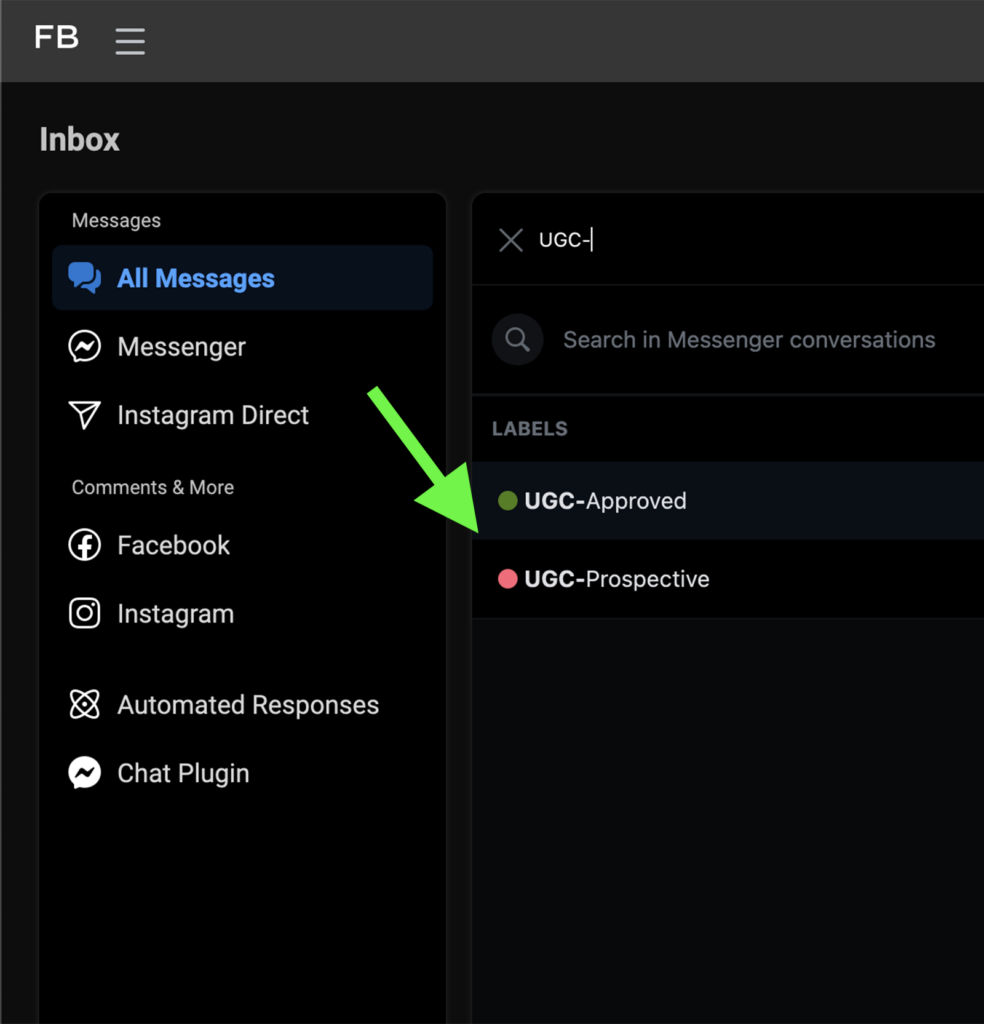The image size is (984, 1024).
Task: Click the Instagram Direct paper plane icon
Action: 84,415
